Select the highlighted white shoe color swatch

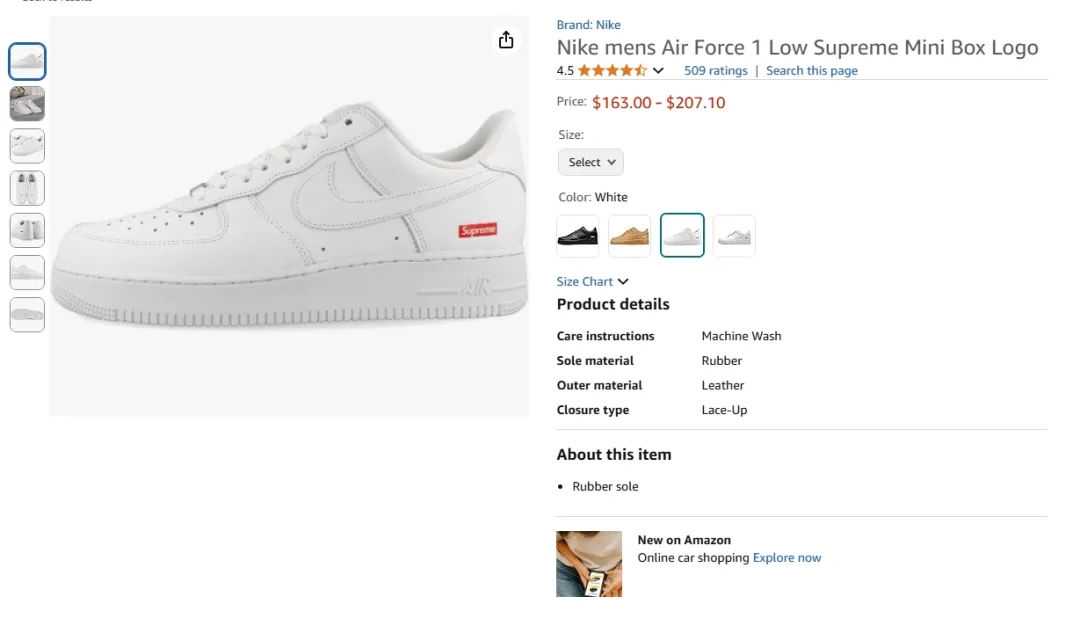coord(682,236)
